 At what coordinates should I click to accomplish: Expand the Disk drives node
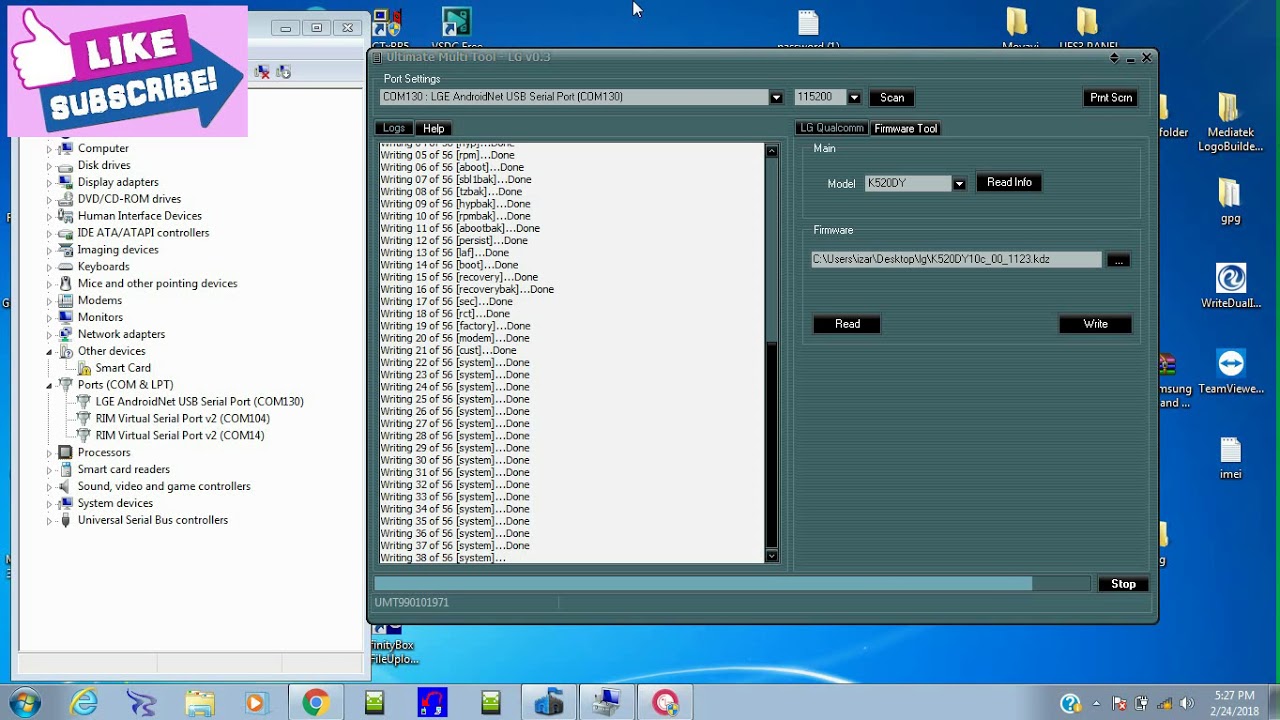(x=49, y=165)
